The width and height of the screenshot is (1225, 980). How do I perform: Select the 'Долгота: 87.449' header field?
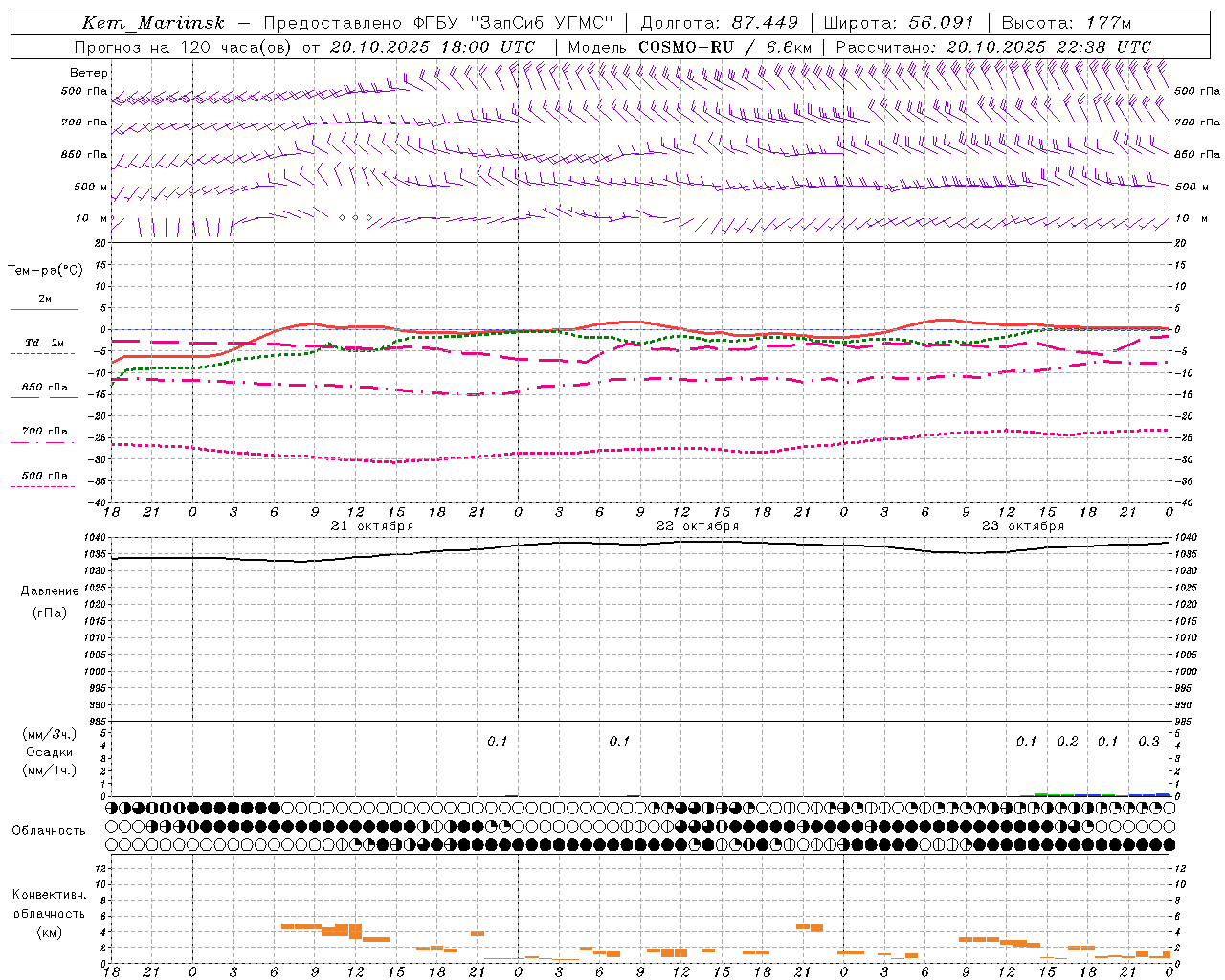[719, 23]
